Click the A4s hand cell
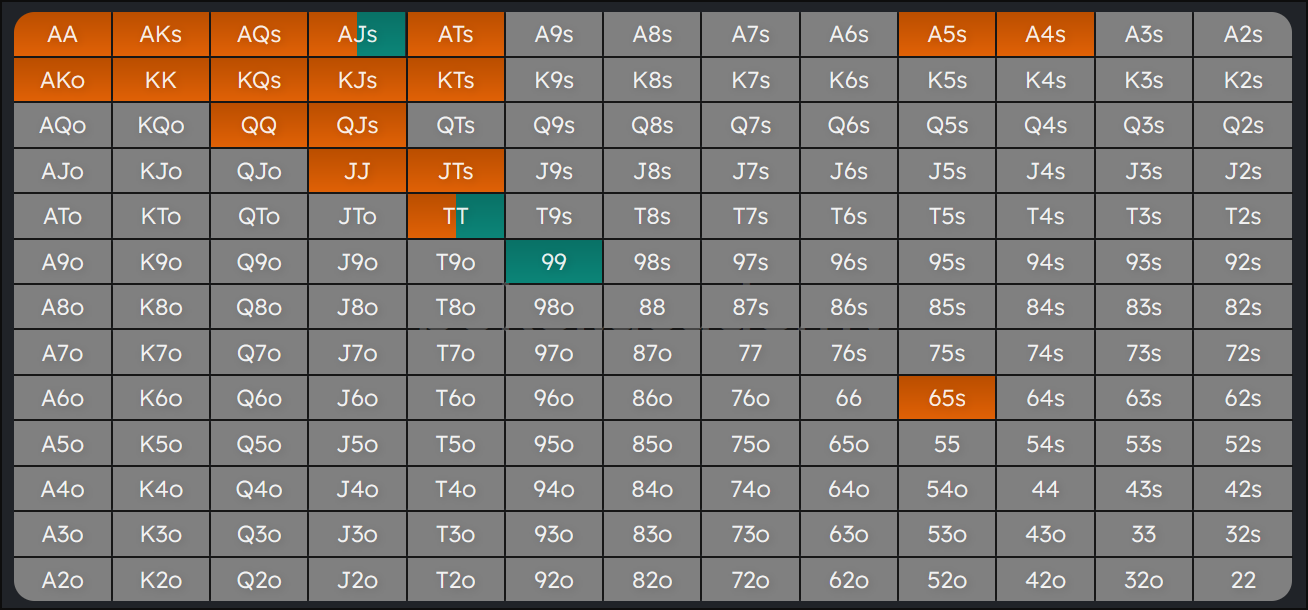This screenshot has height=610, width=1308. (1045, 35)
